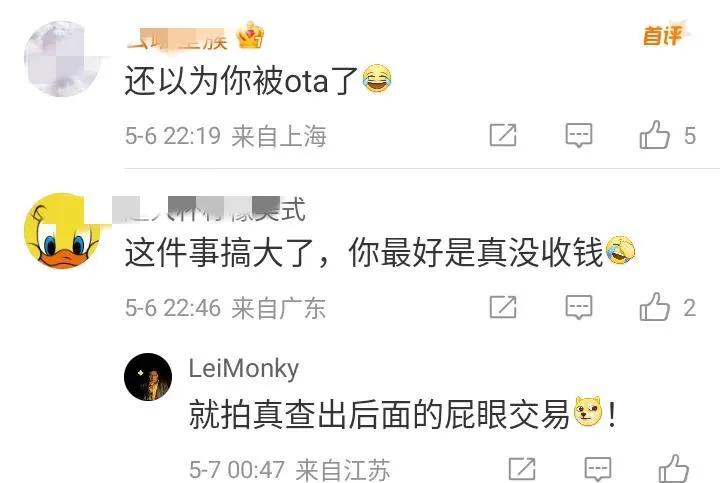Reply to LeiMonky's comment from 江苏
Image resolution: width=720 pixels, height=483 pixels.
(598, 469)
